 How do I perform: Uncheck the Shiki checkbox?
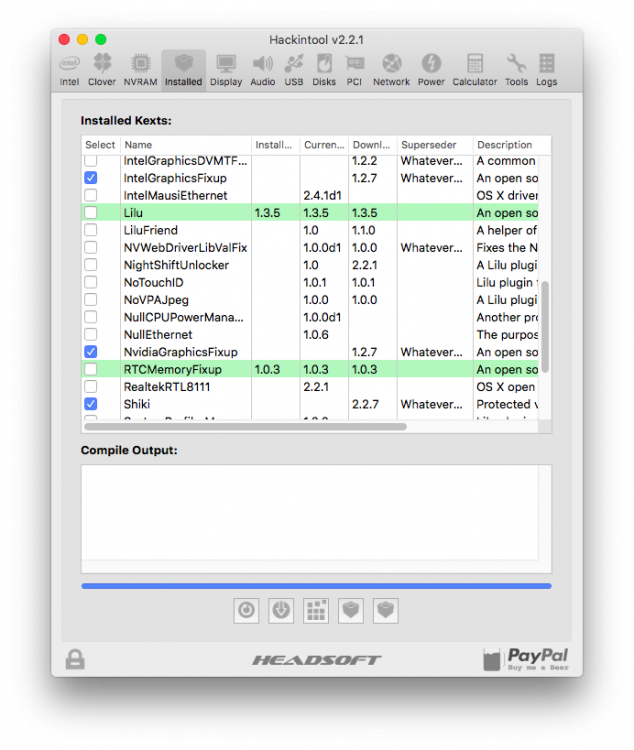point(90,404)
